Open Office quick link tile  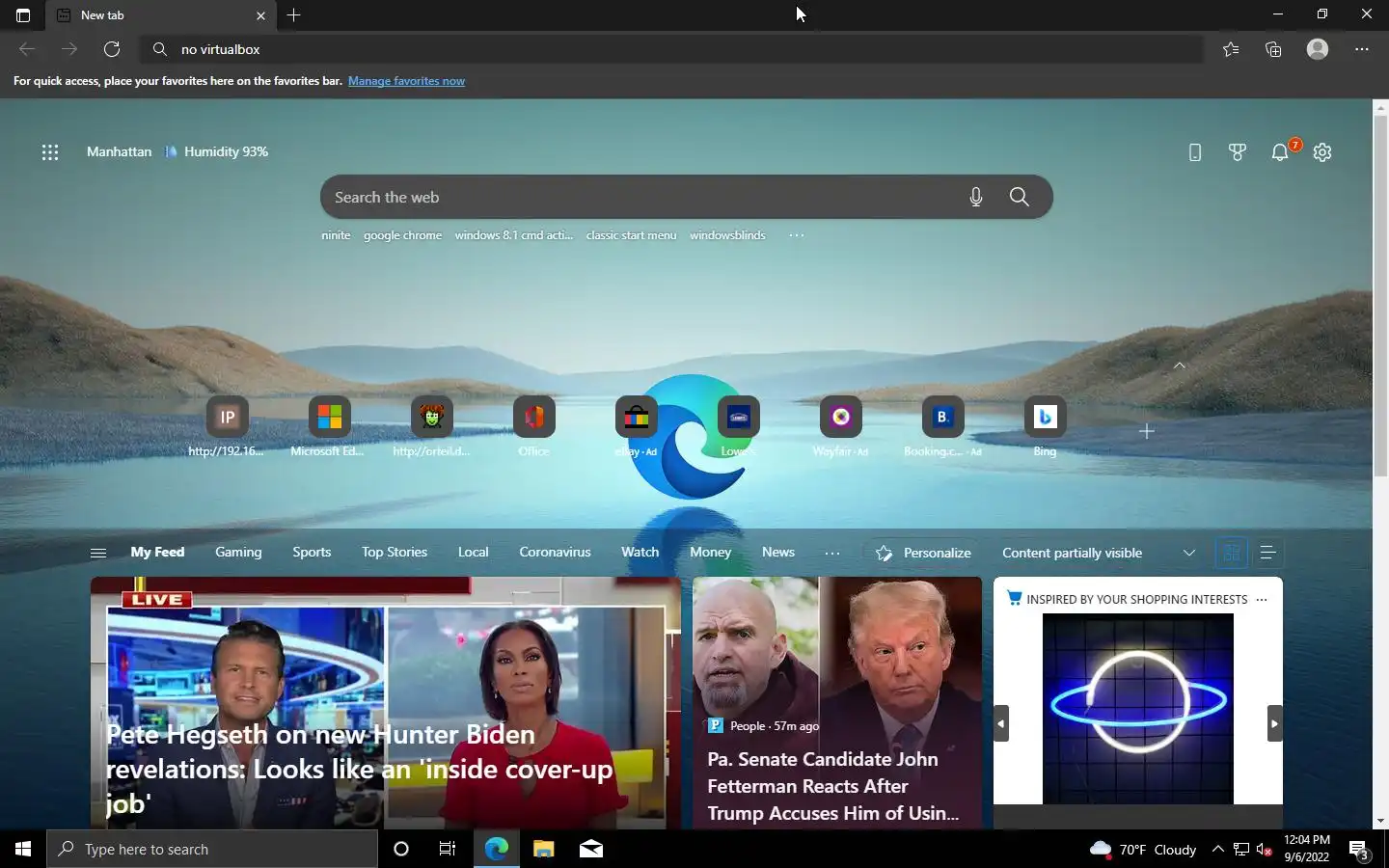(534, 417)
